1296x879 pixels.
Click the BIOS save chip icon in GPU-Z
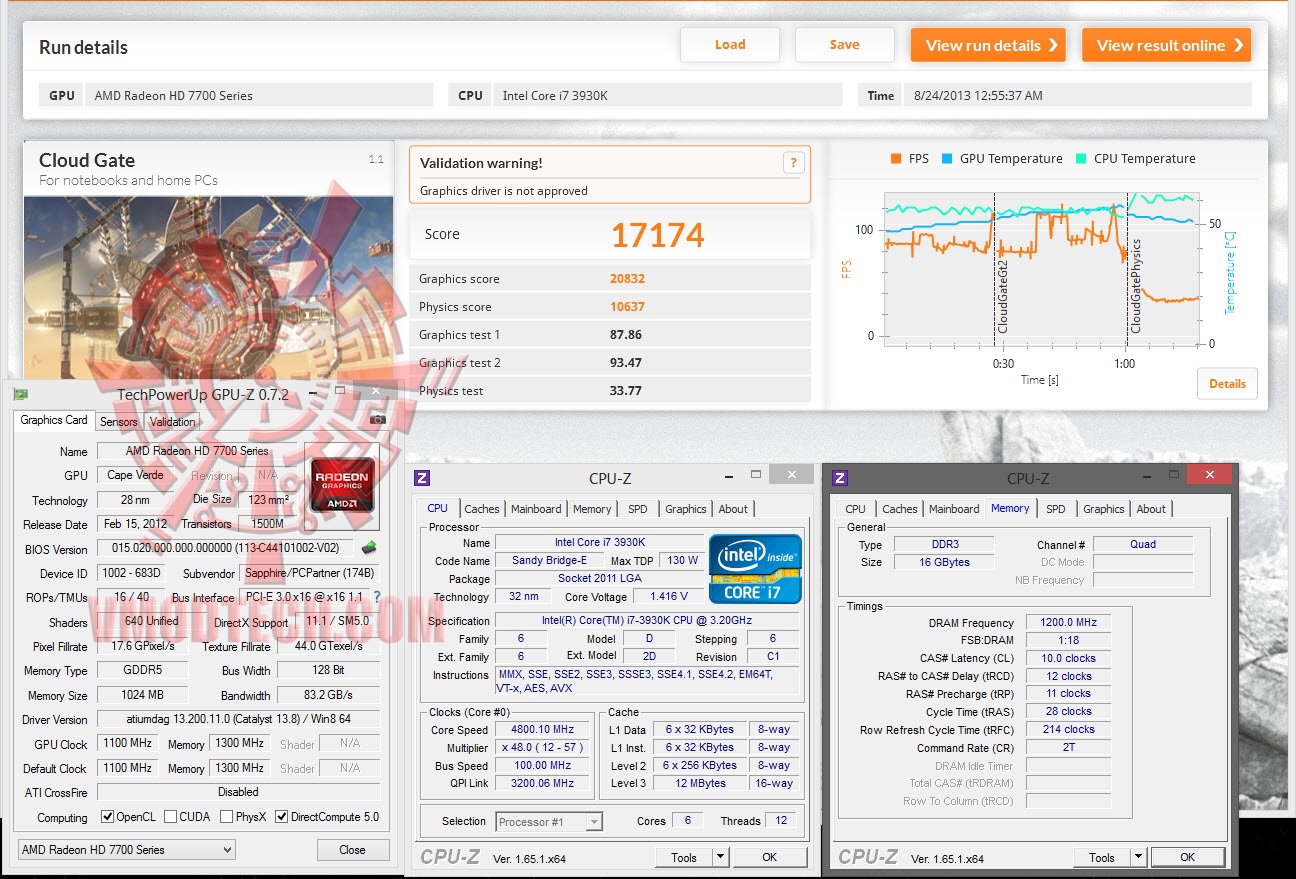tap(369, 547)
